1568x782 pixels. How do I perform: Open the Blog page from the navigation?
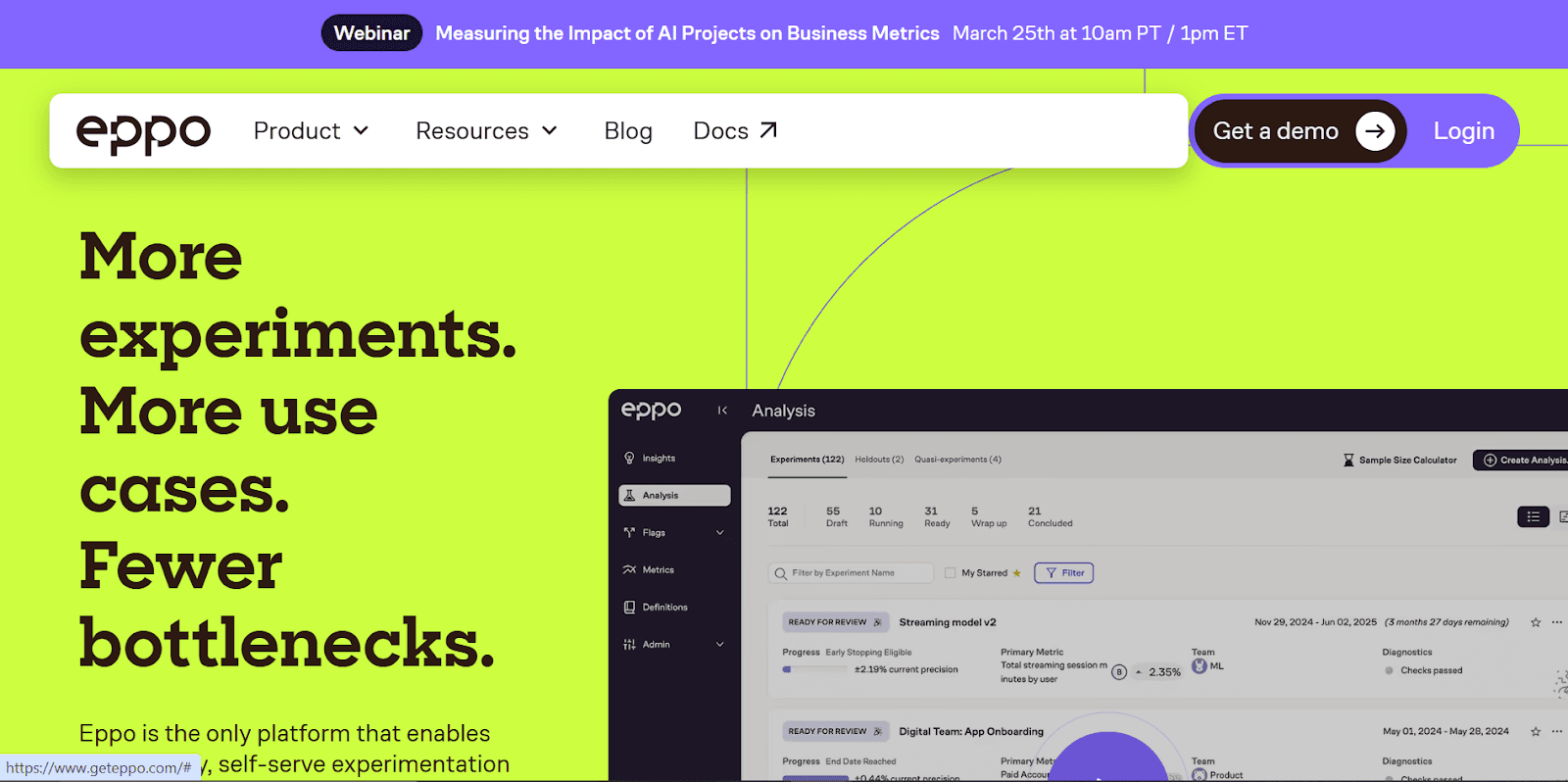pos(628,130)
